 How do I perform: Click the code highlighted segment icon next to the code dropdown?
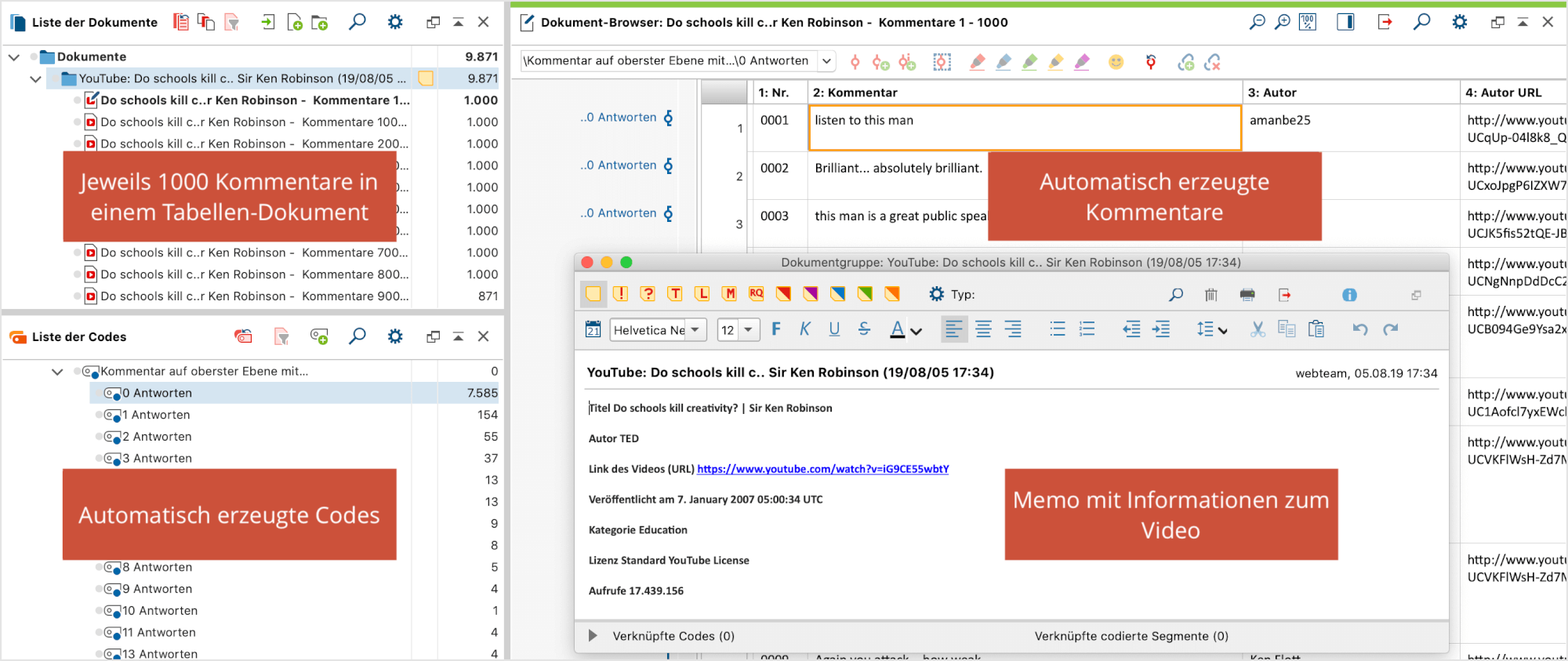pos(855,62)
